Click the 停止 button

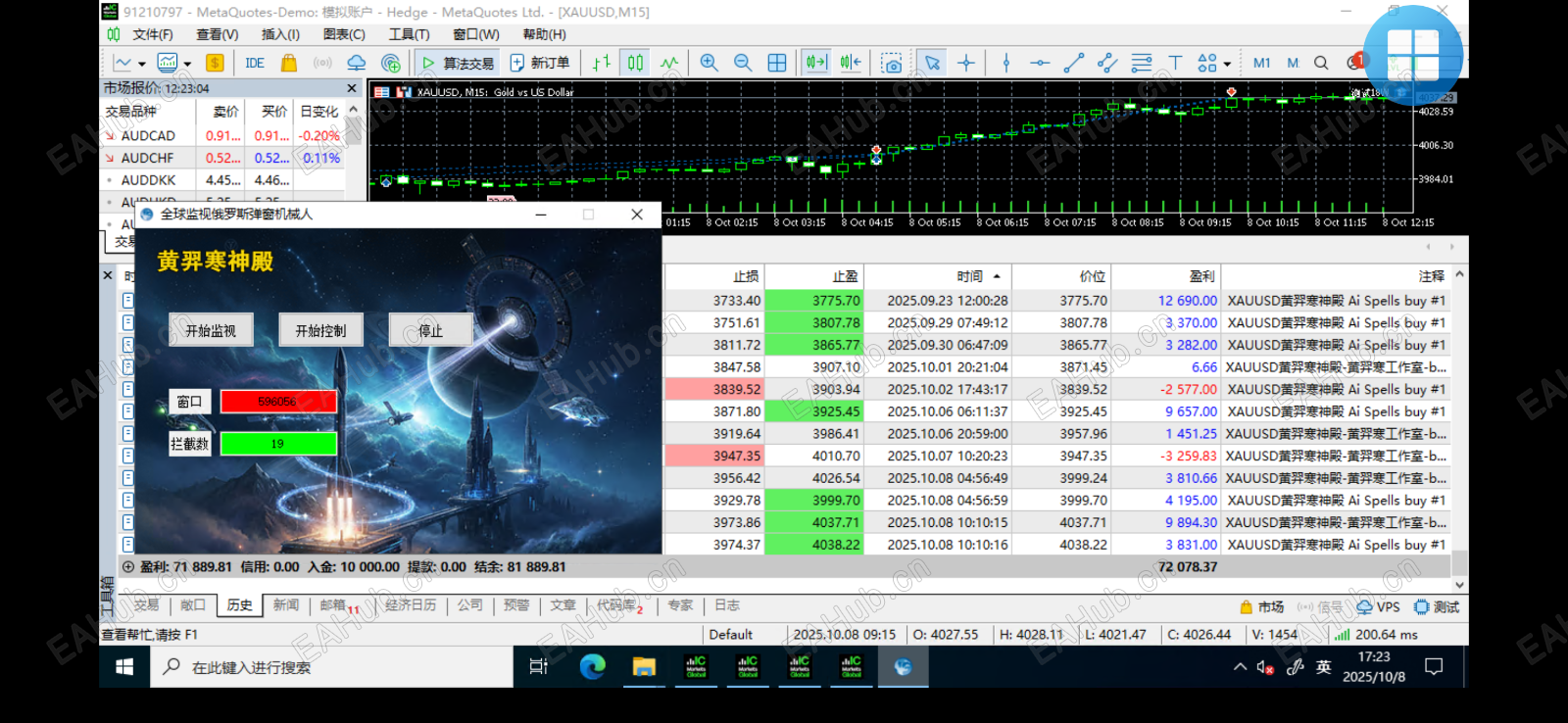click(430, 330)
